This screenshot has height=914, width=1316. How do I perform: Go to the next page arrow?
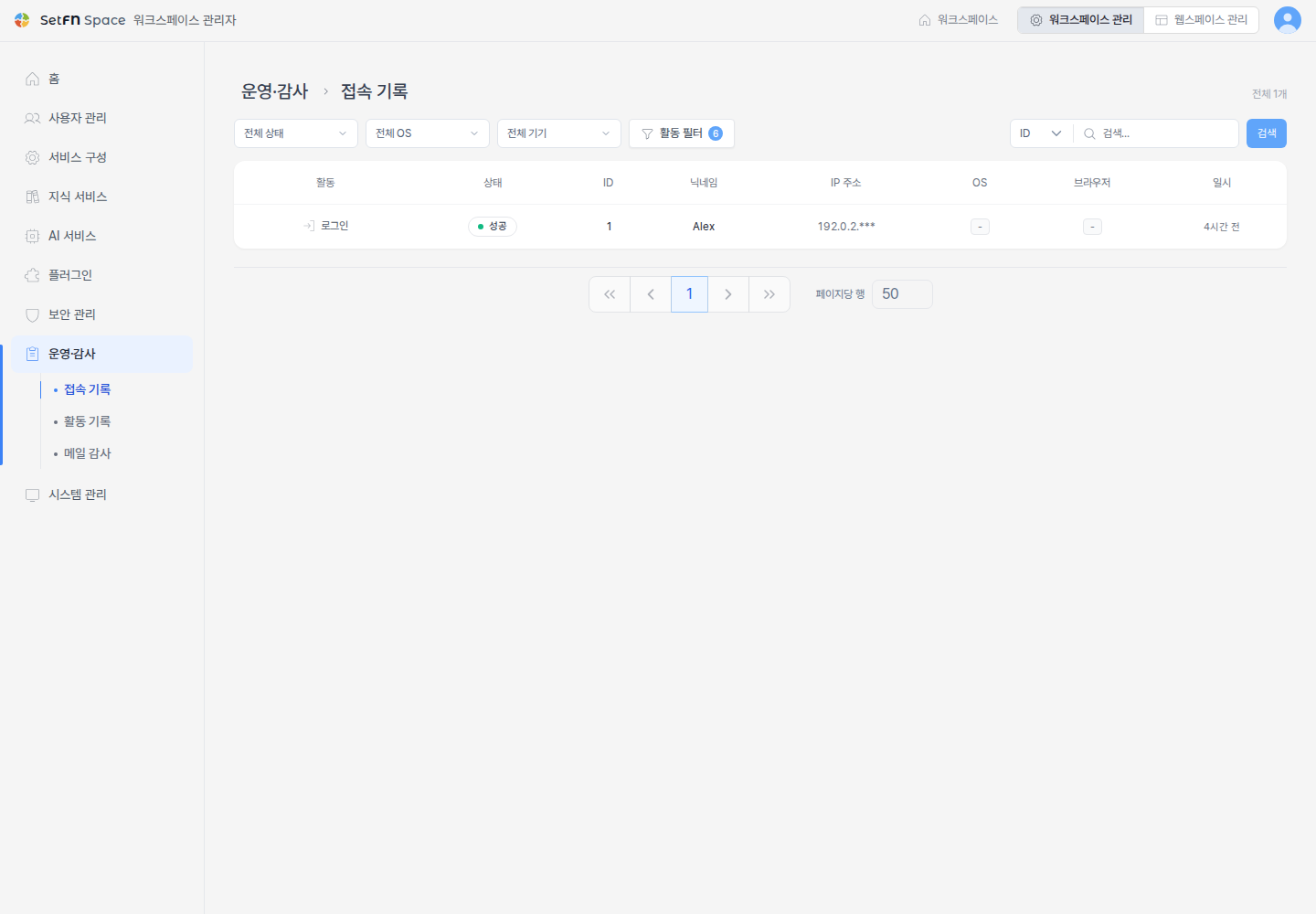point(728,294)
